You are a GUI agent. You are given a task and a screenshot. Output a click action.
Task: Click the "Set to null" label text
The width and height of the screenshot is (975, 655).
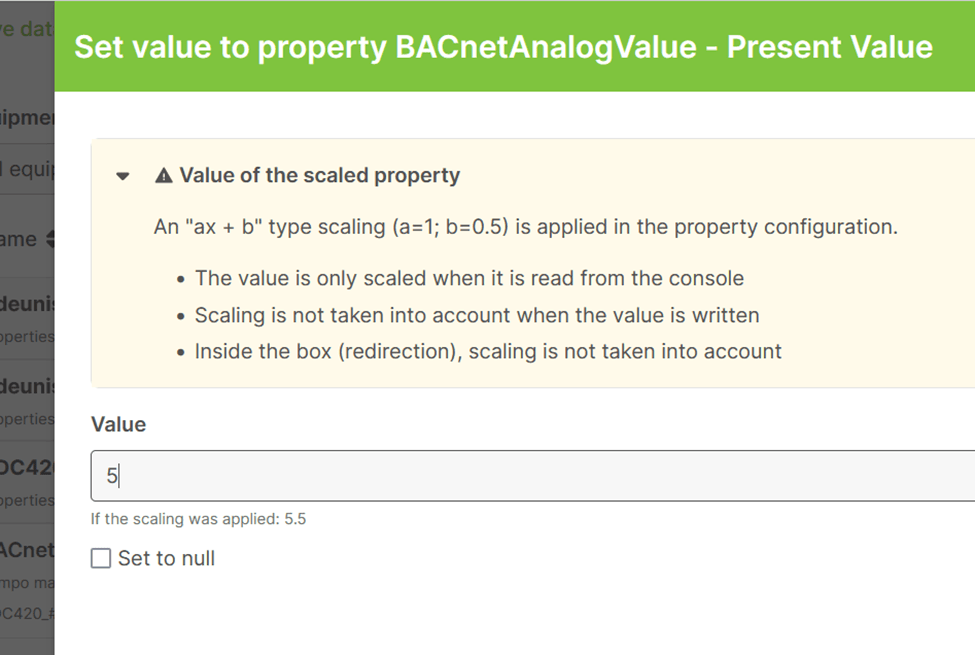click(166, 558)
